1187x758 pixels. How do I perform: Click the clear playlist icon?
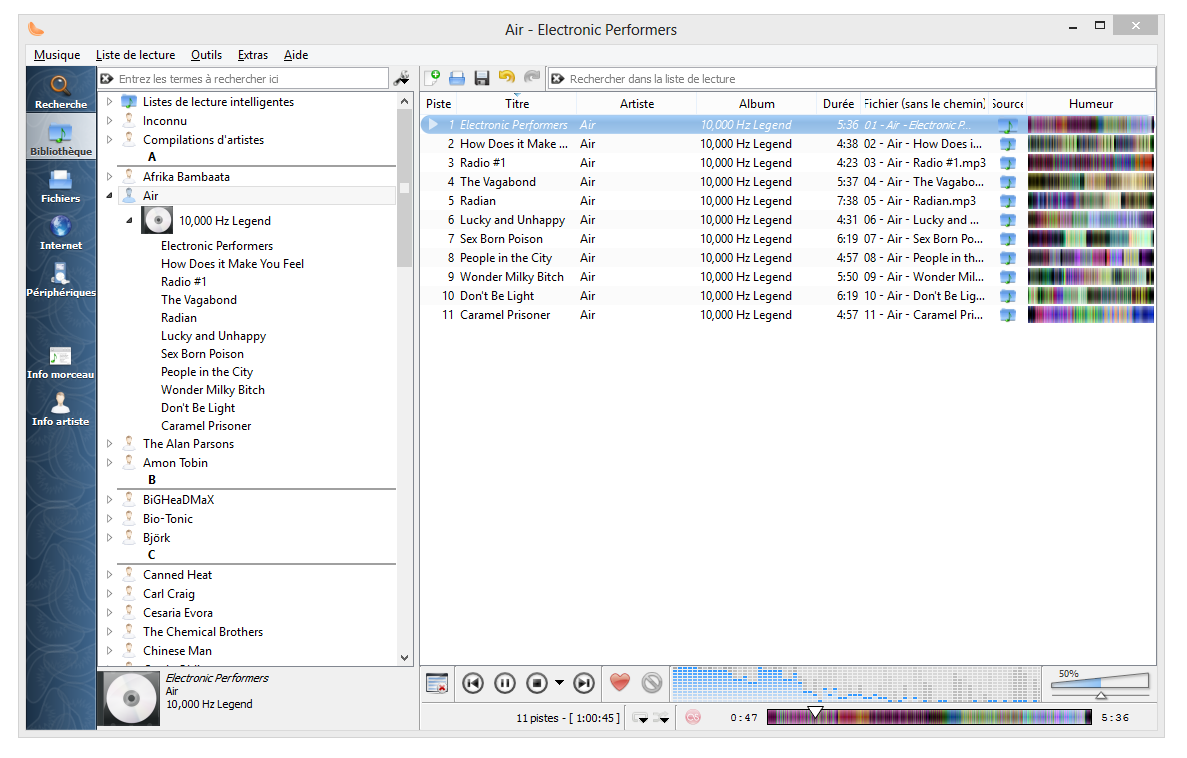click(x=437, y=683)
